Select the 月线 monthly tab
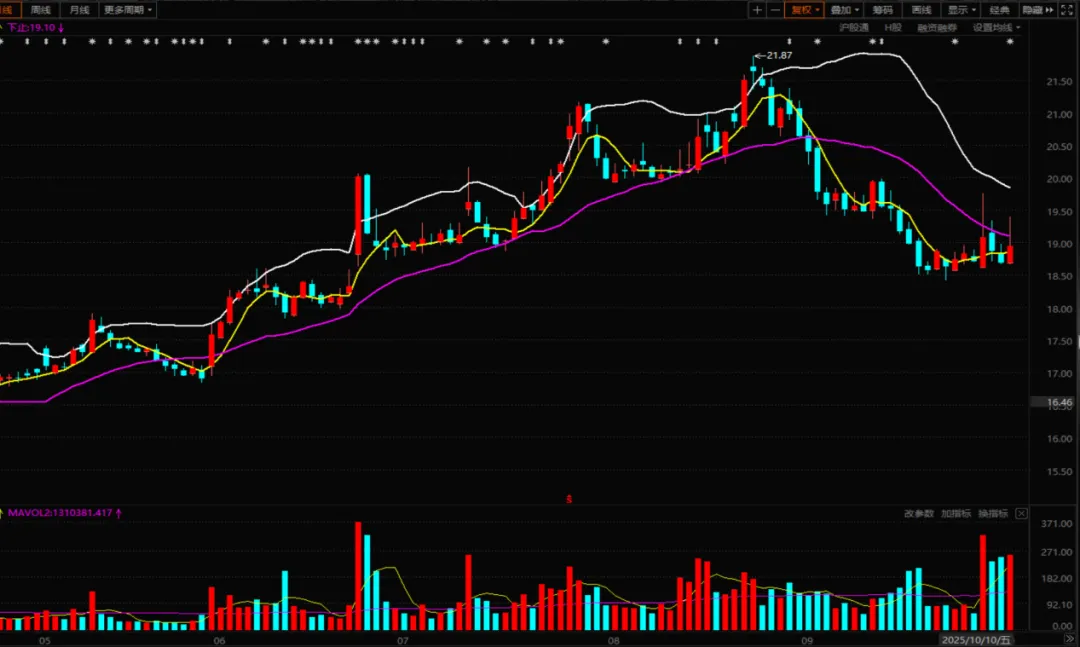Screen dimensions: 1080x647 [79, 10]
